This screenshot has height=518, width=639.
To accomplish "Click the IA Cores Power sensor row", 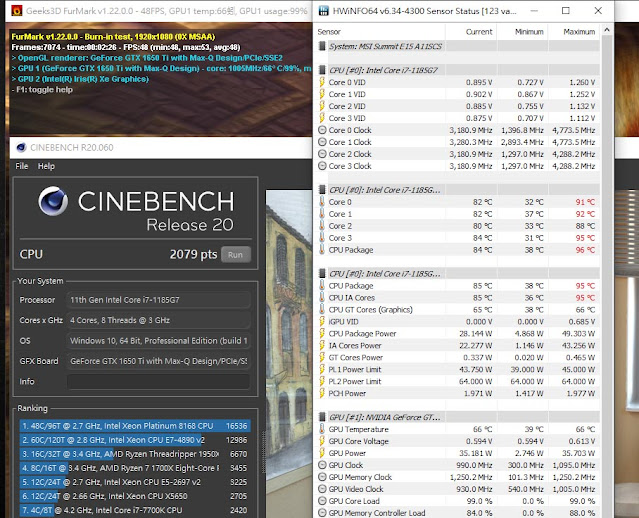I will [x=458, y=346].
